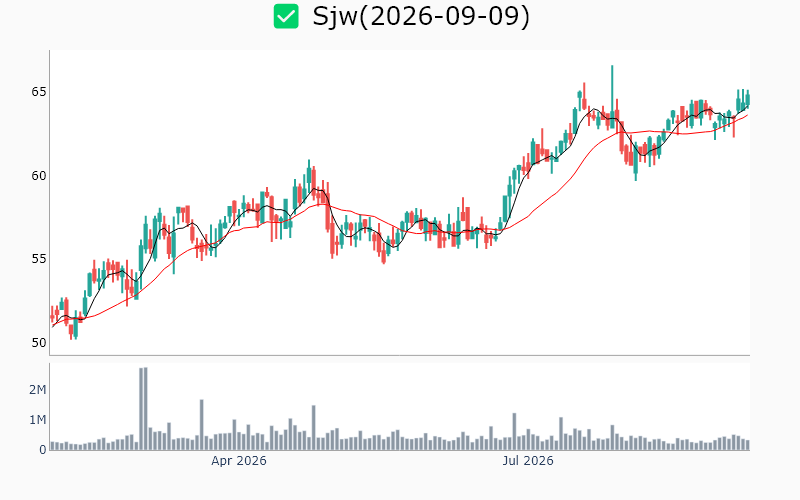The height and width of the screenshot is (500, 800).
Task: Click the volume spike bar in early July
Action: click(514, 432)
